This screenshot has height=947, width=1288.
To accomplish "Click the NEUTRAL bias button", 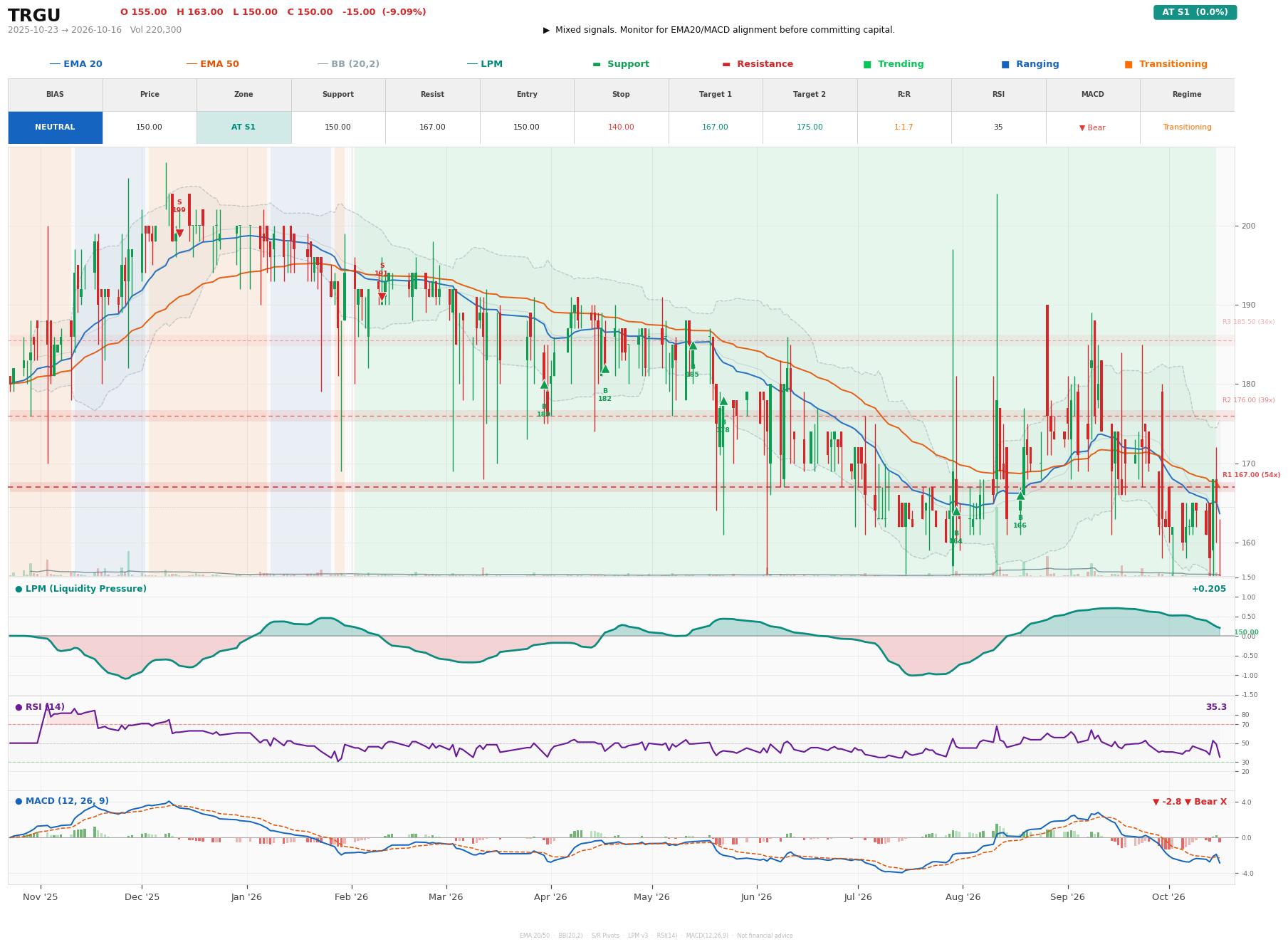I will tap(55, 127).
